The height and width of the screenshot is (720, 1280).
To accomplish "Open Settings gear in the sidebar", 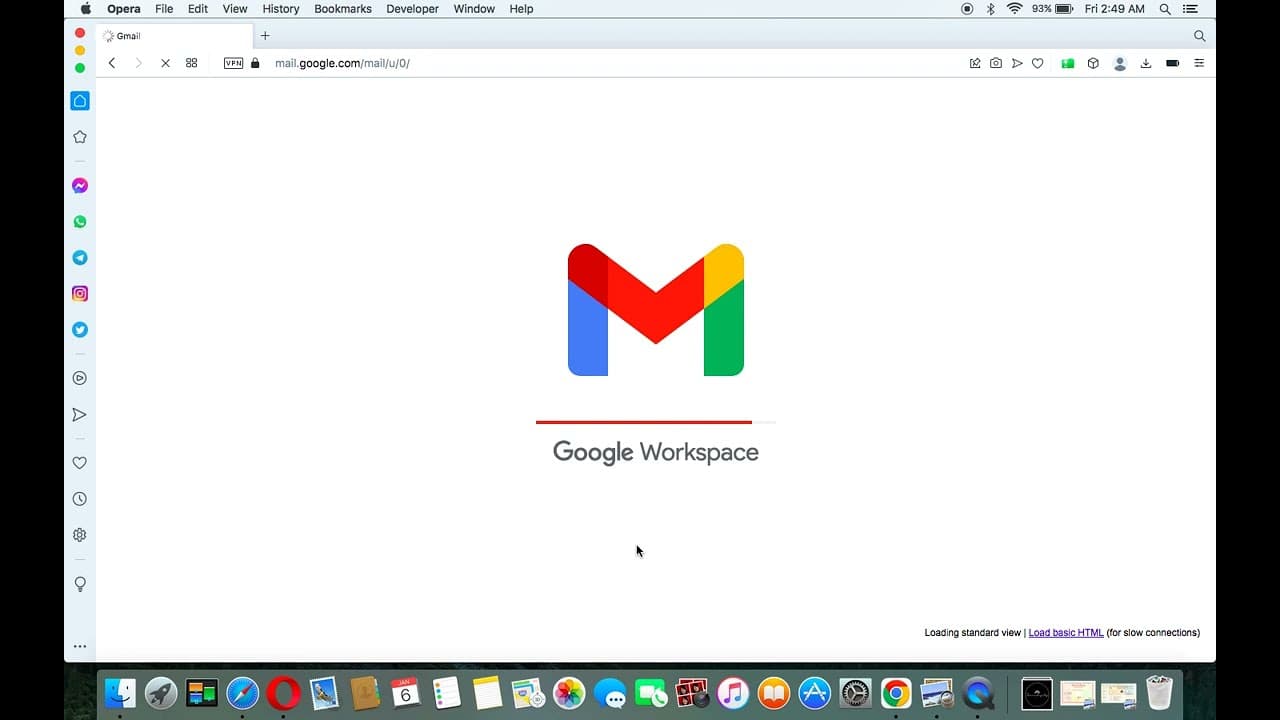I will (x=80, y=535).
